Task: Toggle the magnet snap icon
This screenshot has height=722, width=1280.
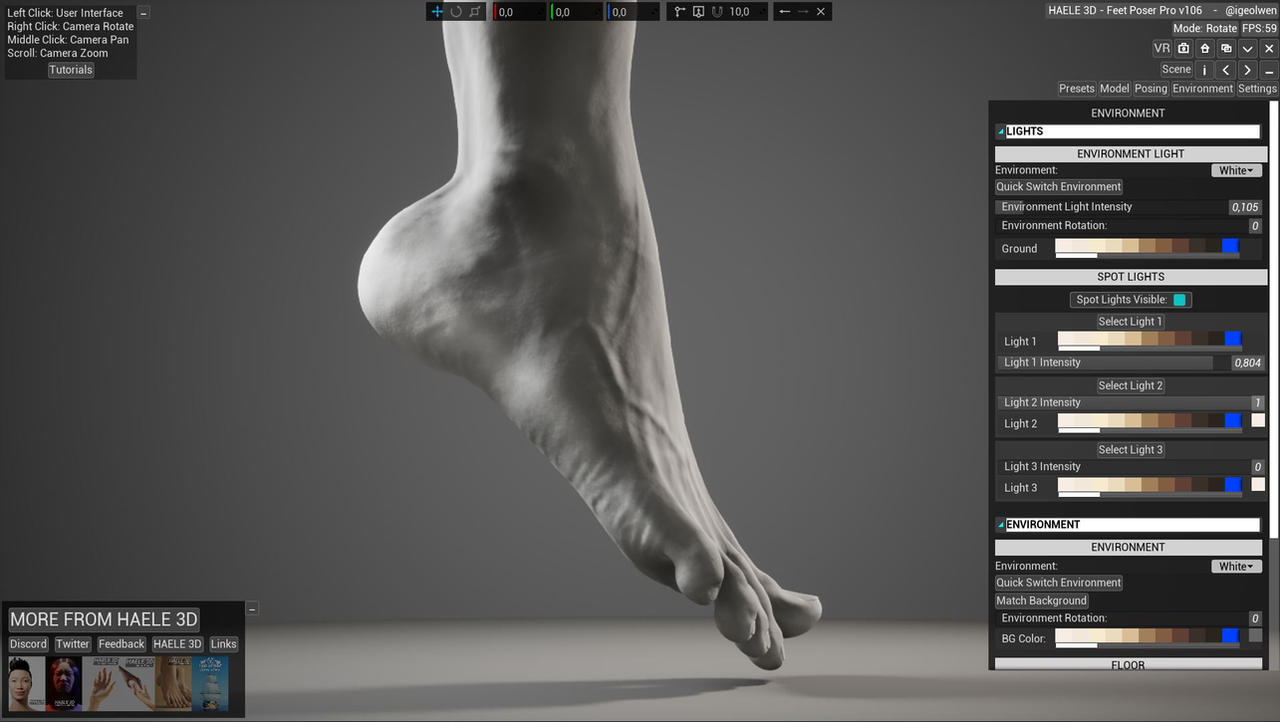Action: [x=717, y=12]
